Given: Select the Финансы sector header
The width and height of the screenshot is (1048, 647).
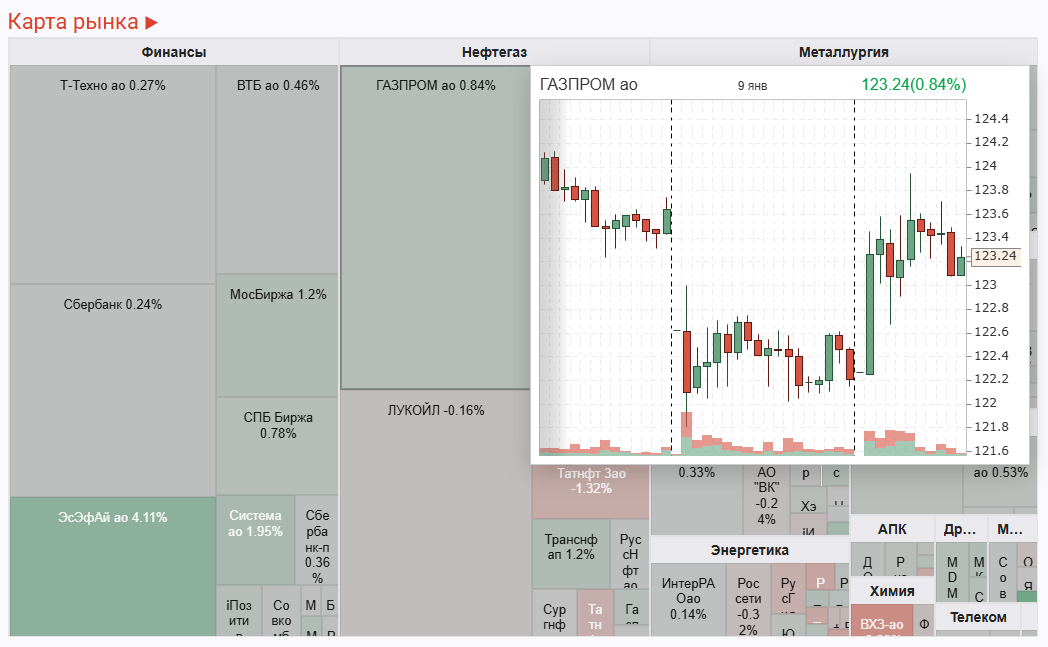Looking at the screenshot, I should point(174,52).
